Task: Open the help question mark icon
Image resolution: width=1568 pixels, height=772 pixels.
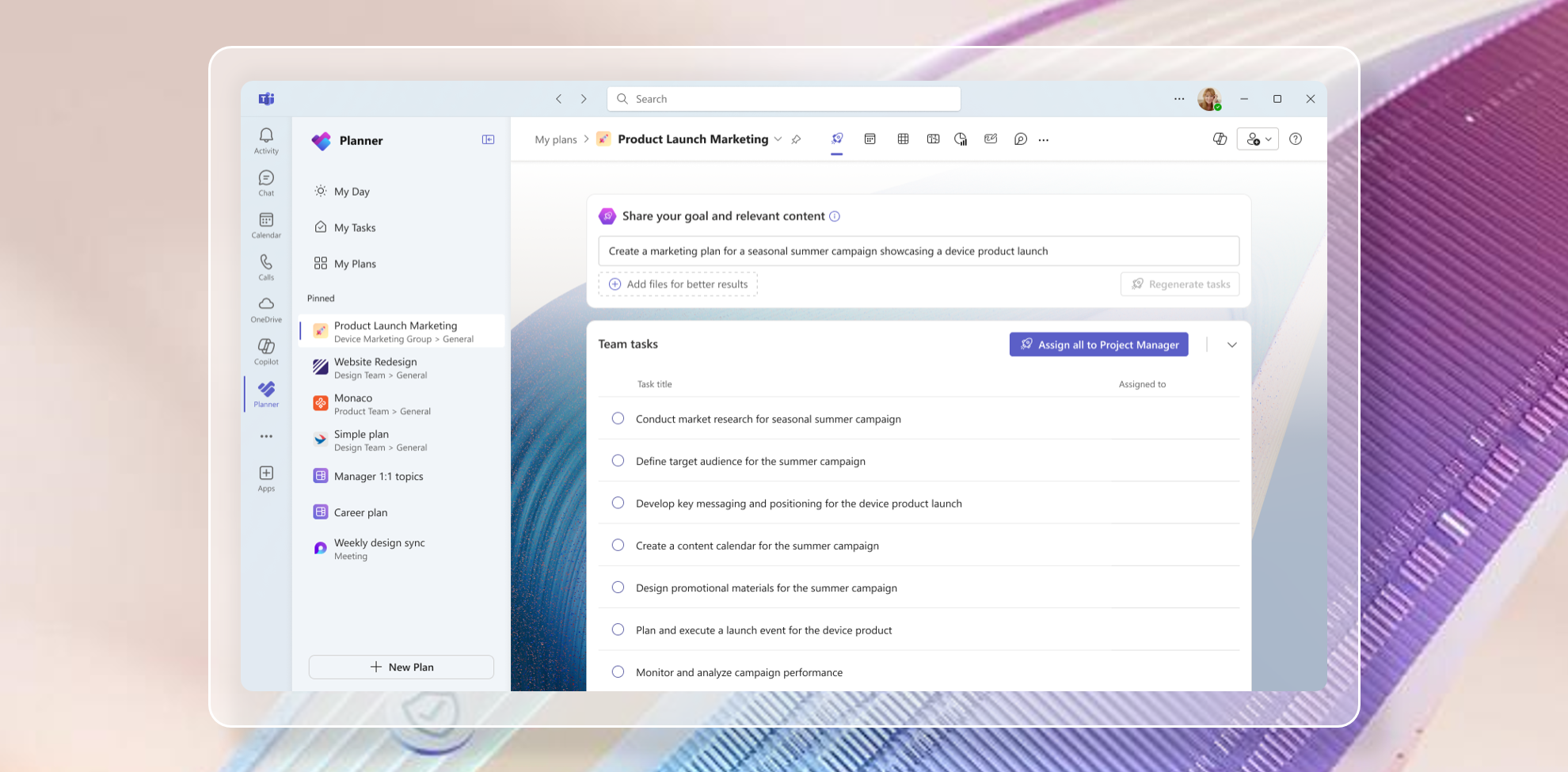Action: 1296,139
